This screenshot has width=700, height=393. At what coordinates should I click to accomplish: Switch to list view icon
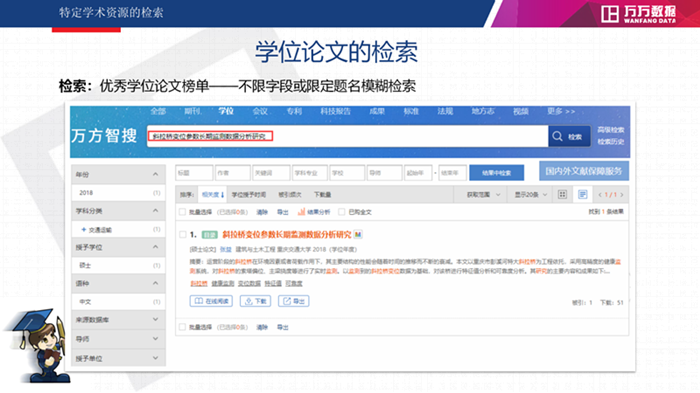582,194
